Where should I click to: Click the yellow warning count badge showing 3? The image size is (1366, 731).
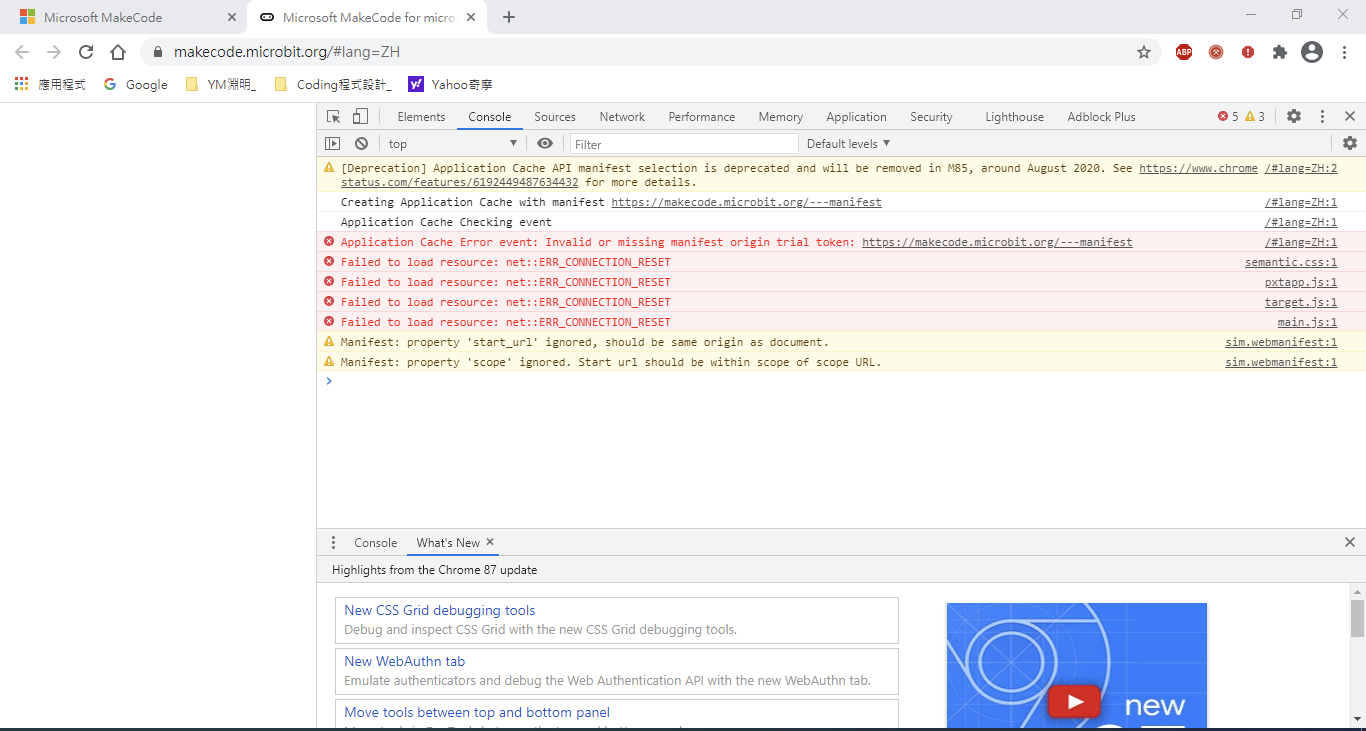point(1255,117)
